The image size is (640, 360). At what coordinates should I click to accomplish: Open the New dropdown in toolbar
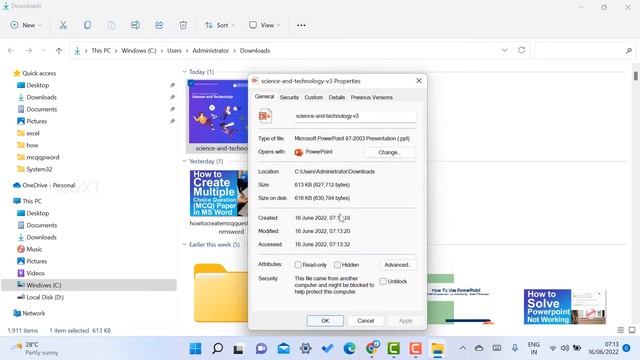tap(26, 25)
